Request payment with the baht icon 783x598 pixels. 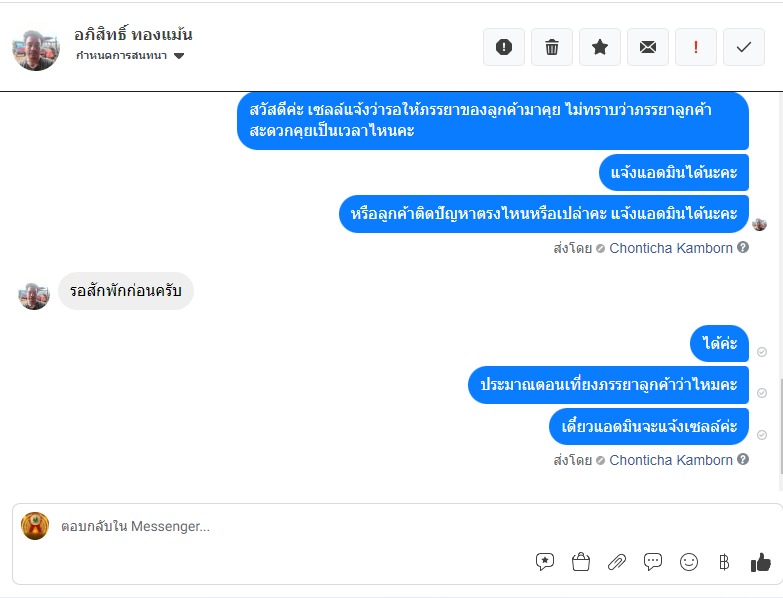point(724,562)
